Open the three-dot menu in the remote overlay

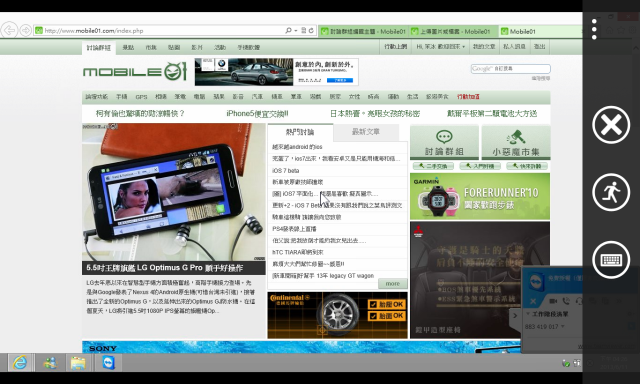pyautogui.click(x=594, y=29)
